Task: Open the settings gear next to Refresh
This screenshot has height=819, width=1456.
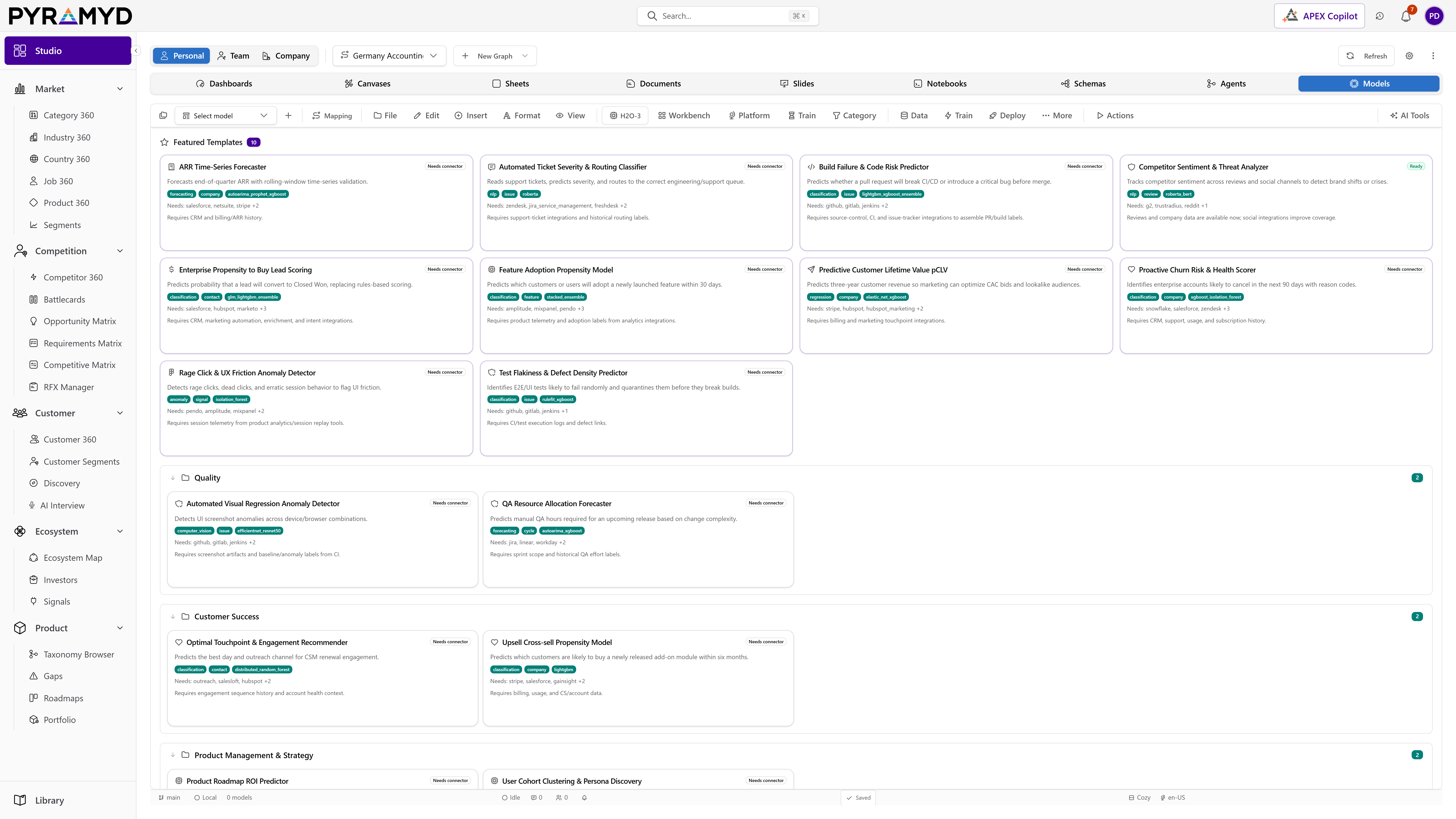Action: [1409, 56]
